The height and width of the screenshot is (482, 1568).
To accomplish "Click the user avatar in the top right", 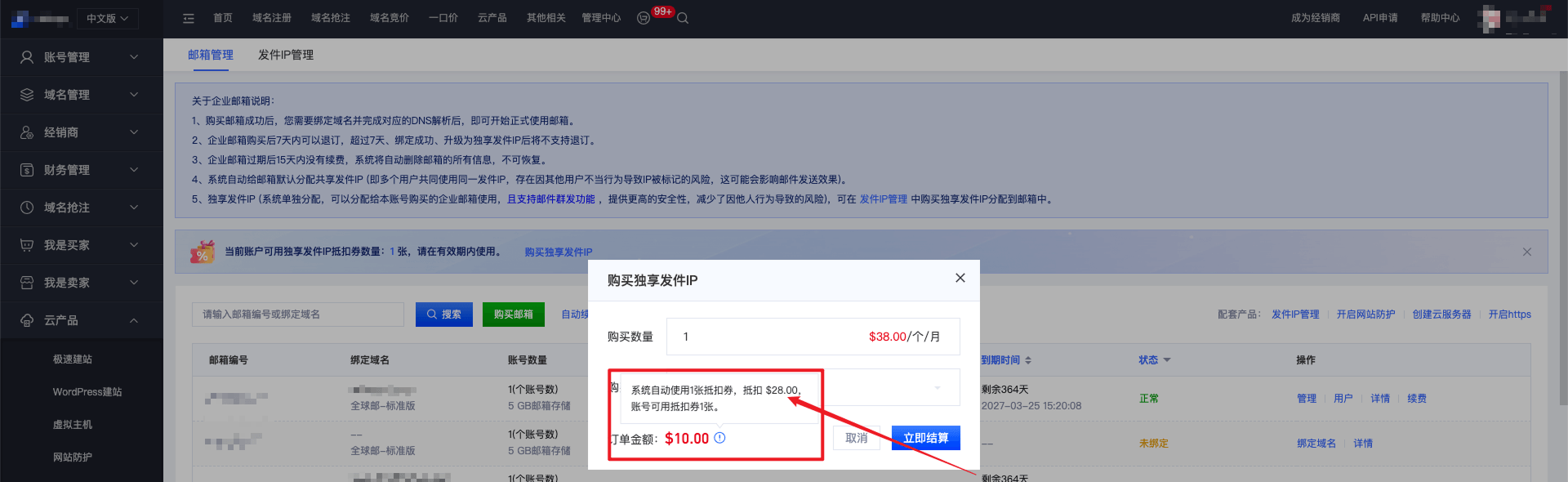I will tap(1490, 18).
